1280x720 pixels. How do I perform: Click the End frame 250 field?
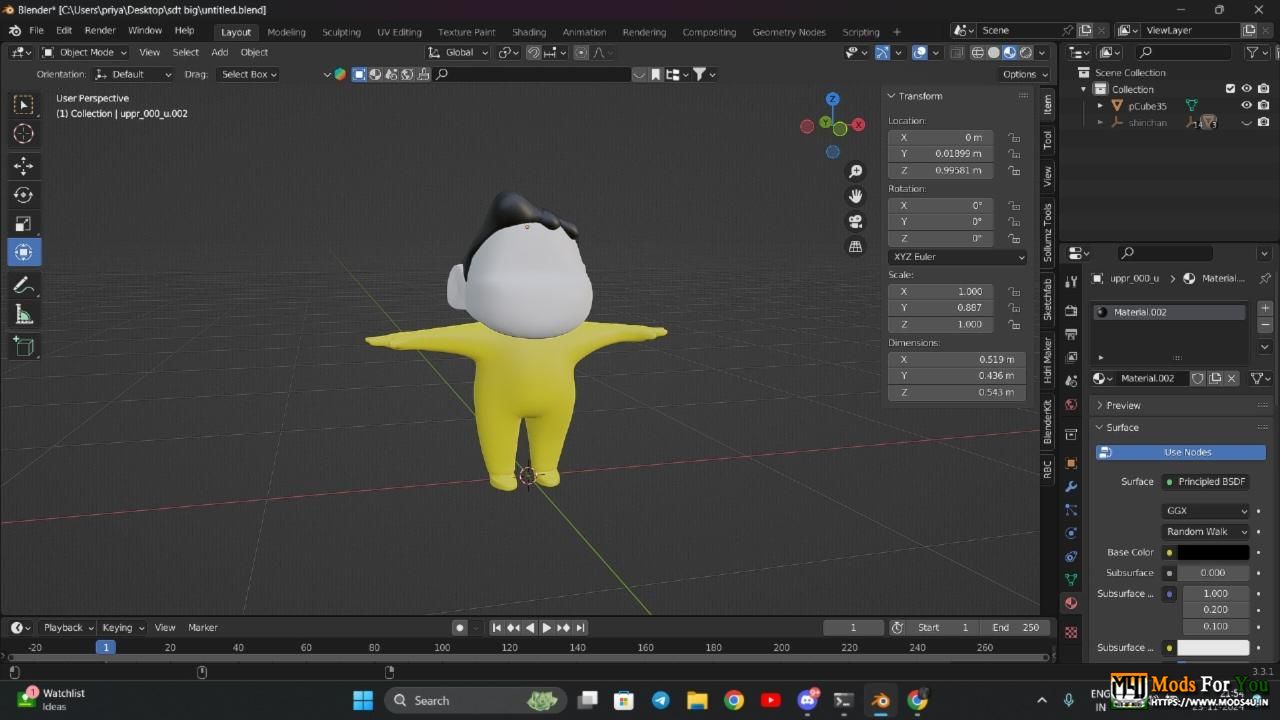click(x=1014, y=627)
